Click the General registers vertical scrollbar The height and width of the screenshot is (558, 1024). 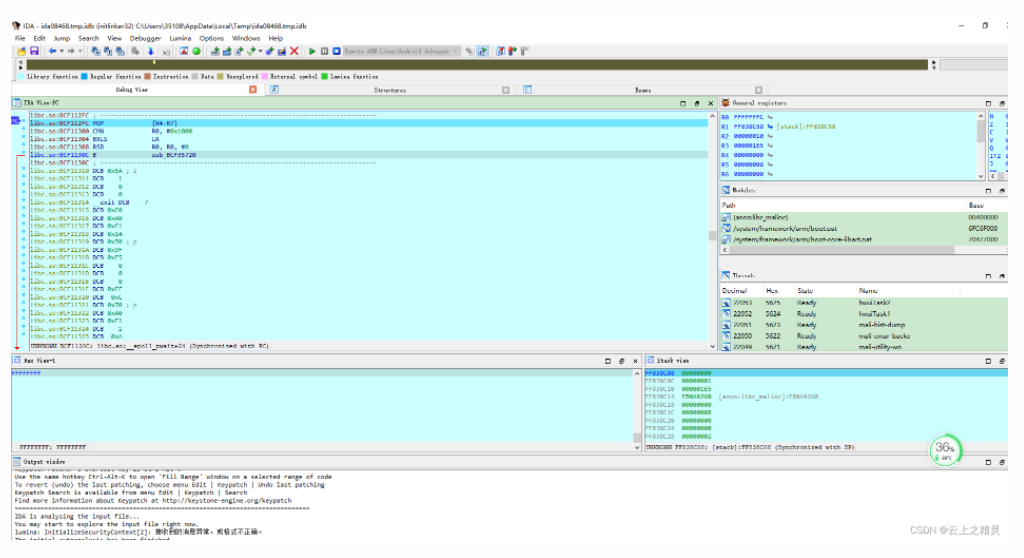tap(980, 145)
